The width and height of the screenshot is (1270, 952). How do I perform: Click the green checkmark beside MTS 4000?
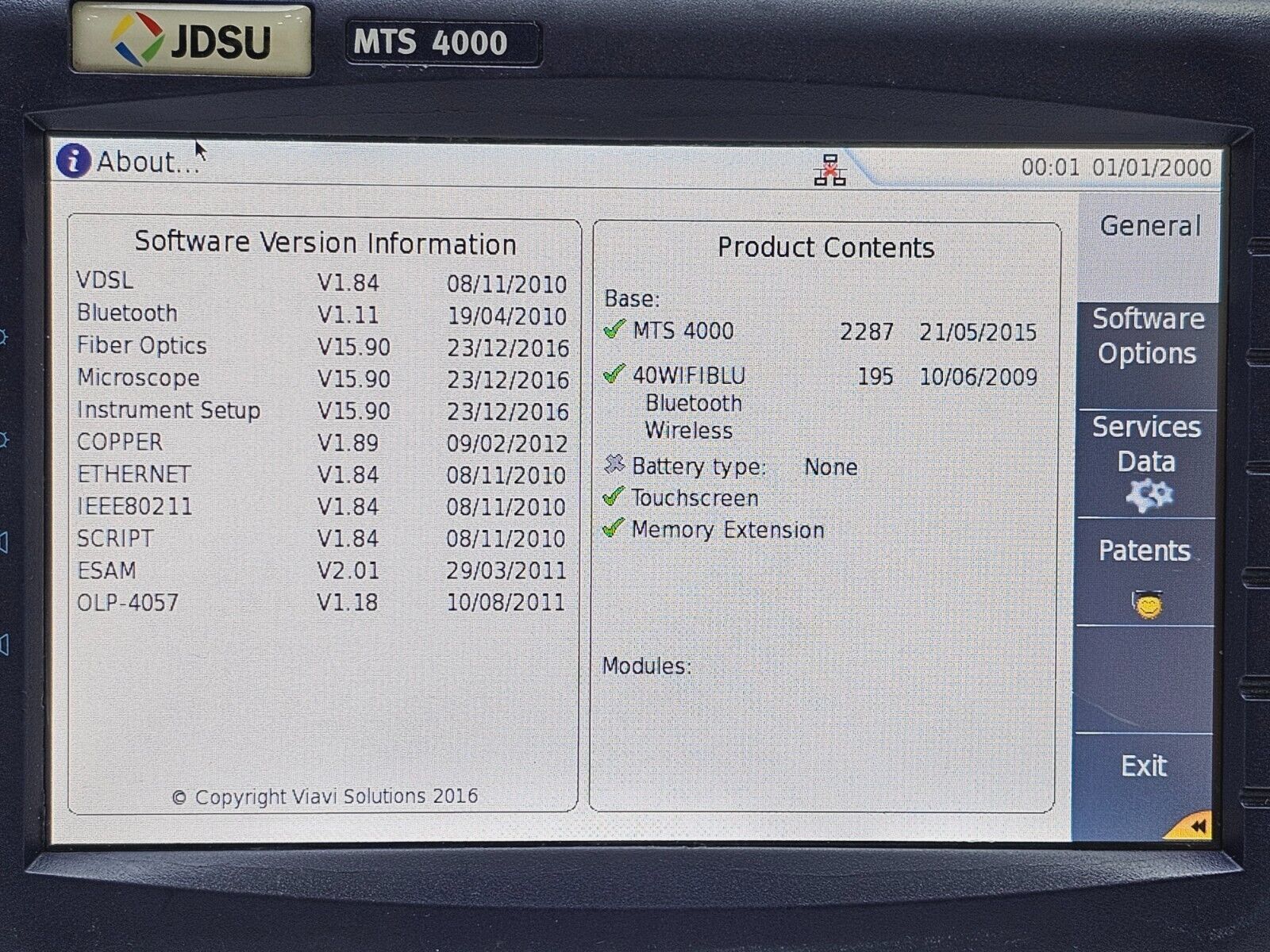pos(614,328)
